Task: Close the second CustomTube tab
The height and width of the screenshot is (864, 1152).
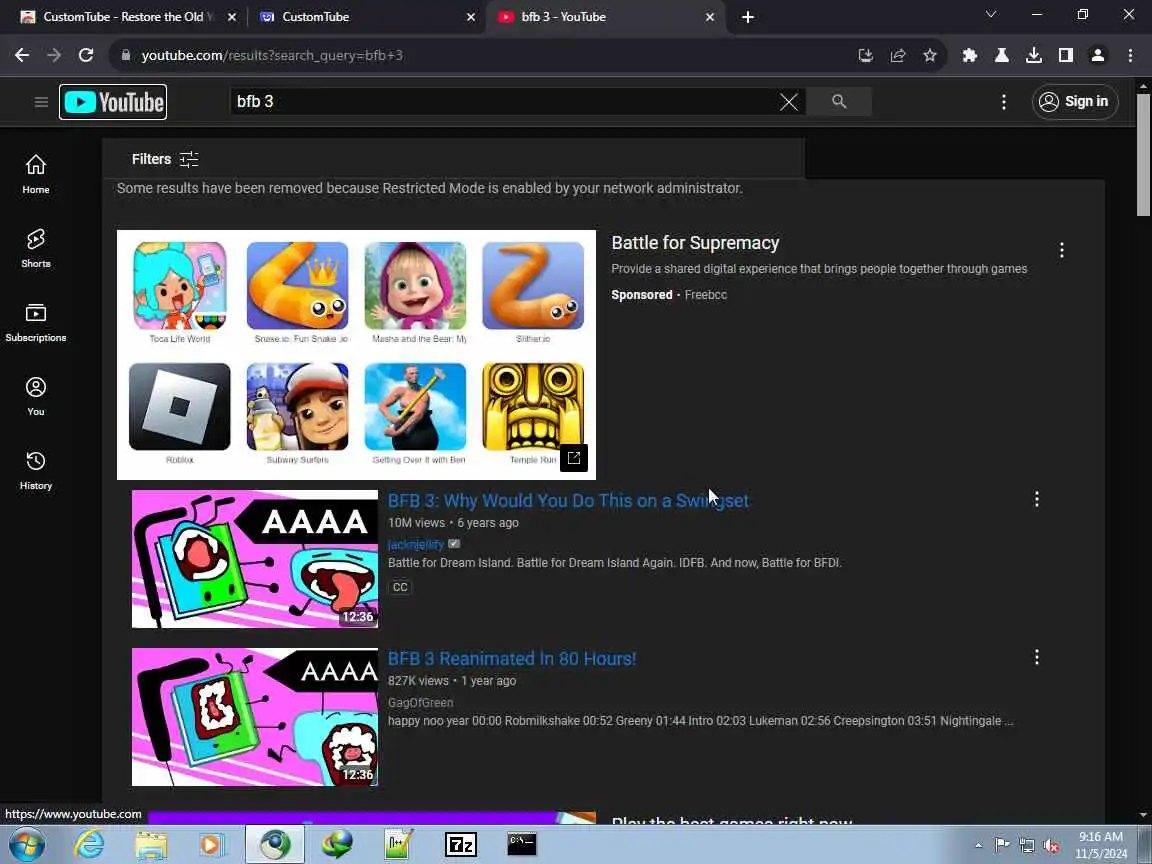Action: coord(471,17)
